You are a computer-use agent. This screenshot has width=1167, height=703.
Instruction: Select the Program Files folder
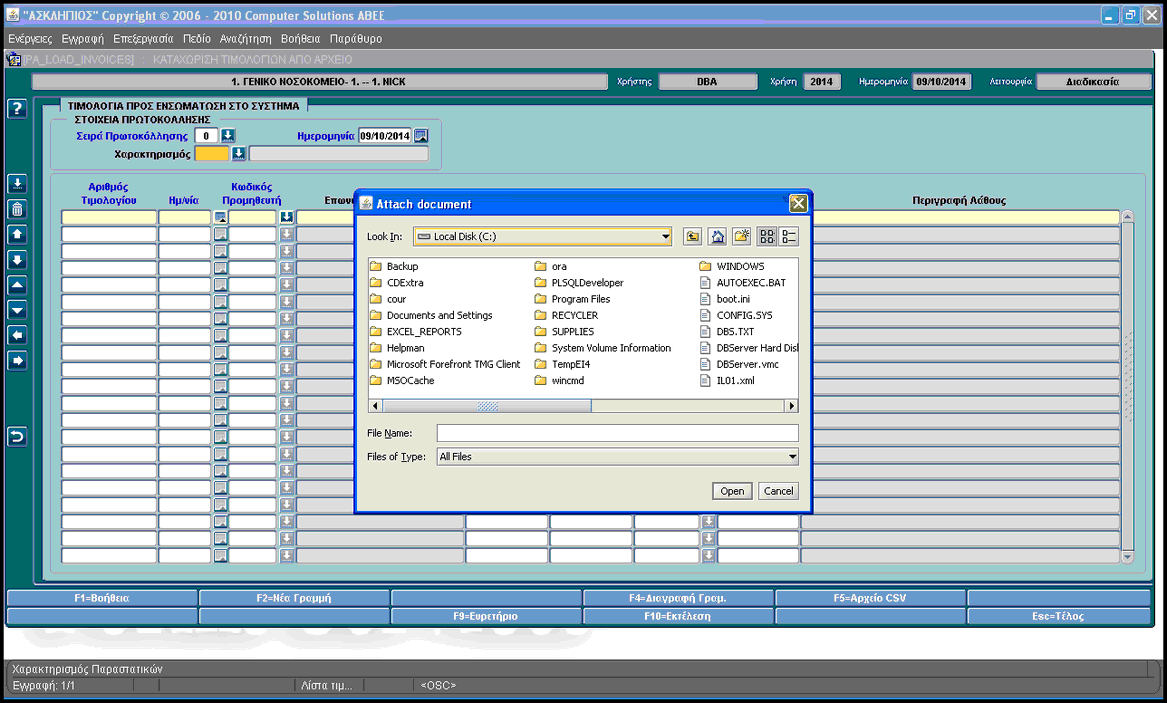[x=573, y=299]
